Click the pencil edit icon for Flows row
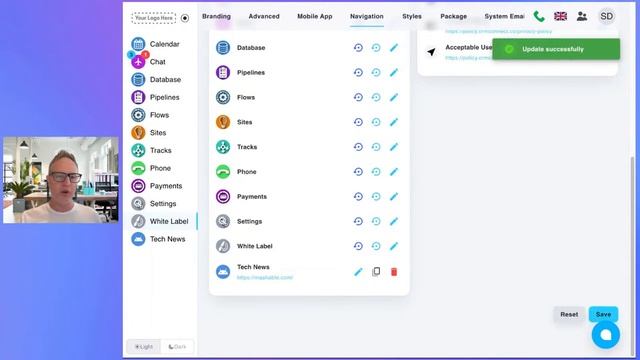 pyautogui.click(x=393, y=98)
